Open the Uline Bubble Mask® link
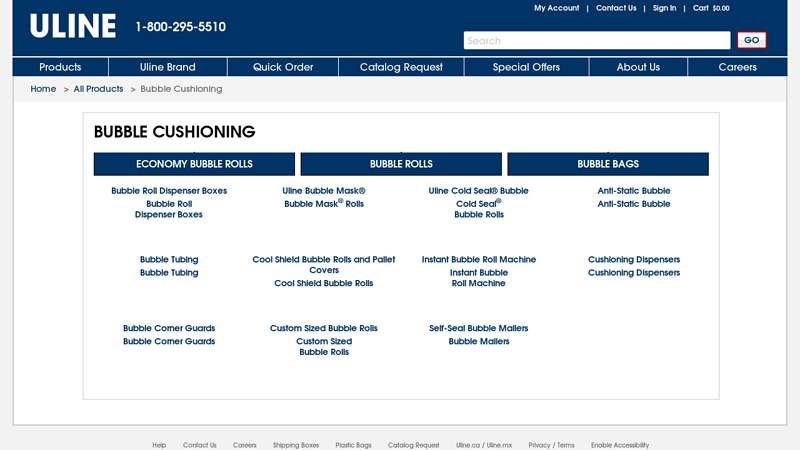 click(x=324, y=191)
